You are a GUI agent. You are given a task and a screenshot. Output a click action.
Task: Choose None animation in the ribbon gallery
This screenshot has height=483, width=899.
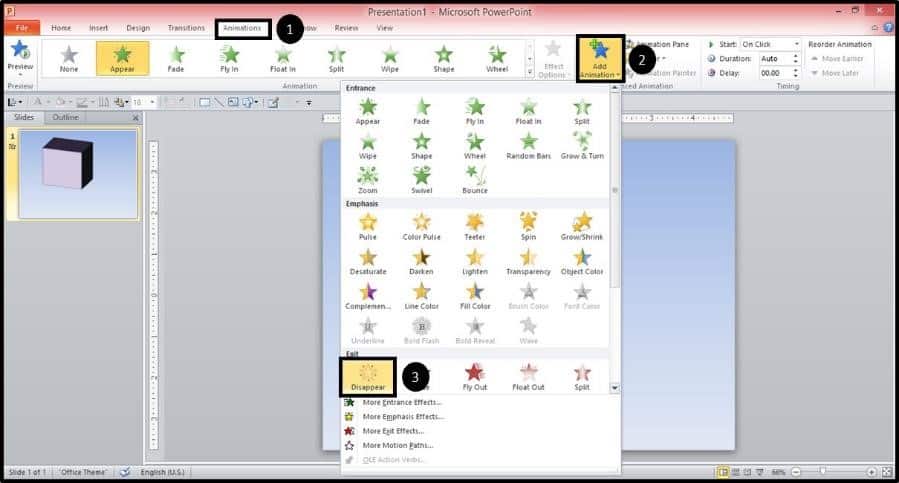point(69,59)
